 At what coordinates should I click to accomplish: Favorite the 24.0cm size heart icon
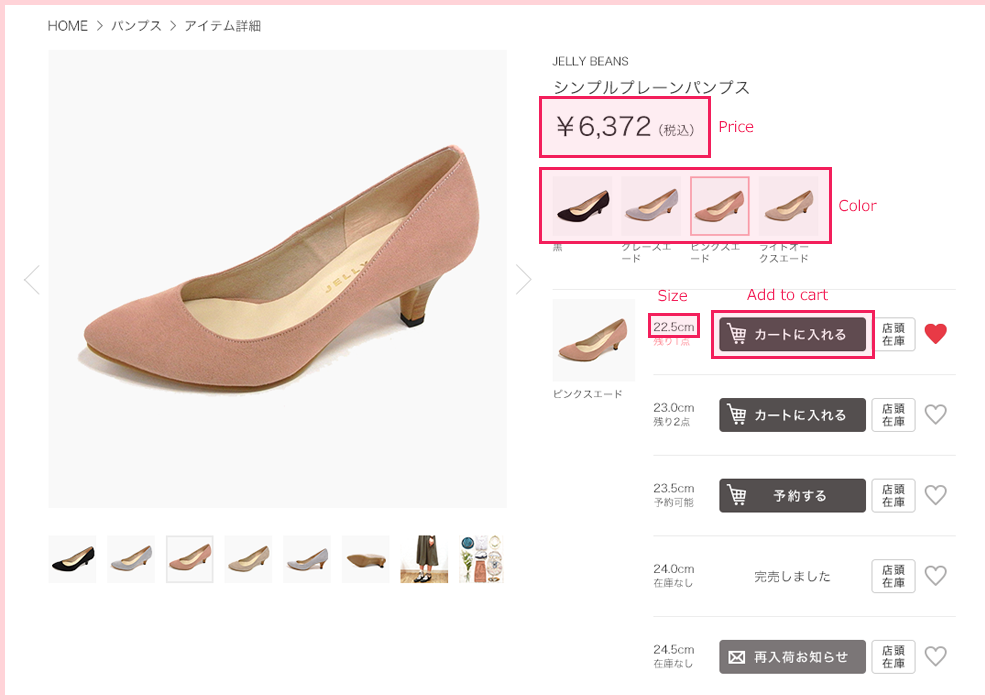click(935, 576)
